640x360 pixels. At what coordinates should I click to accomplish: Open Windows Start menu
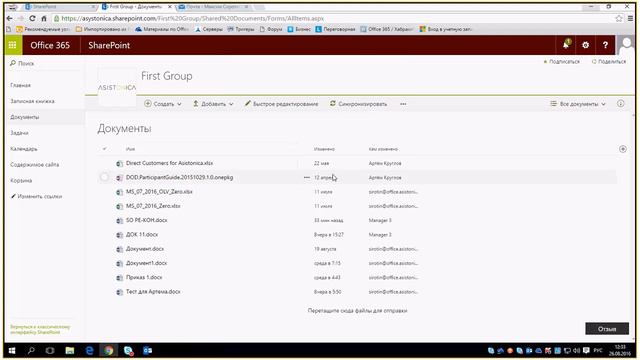click(12, 351)
